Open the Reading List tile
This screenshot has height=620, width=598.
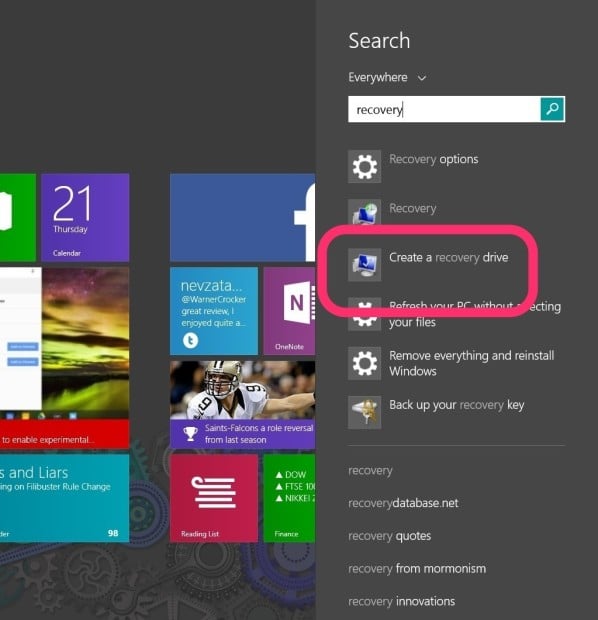(x=214, y=498)
